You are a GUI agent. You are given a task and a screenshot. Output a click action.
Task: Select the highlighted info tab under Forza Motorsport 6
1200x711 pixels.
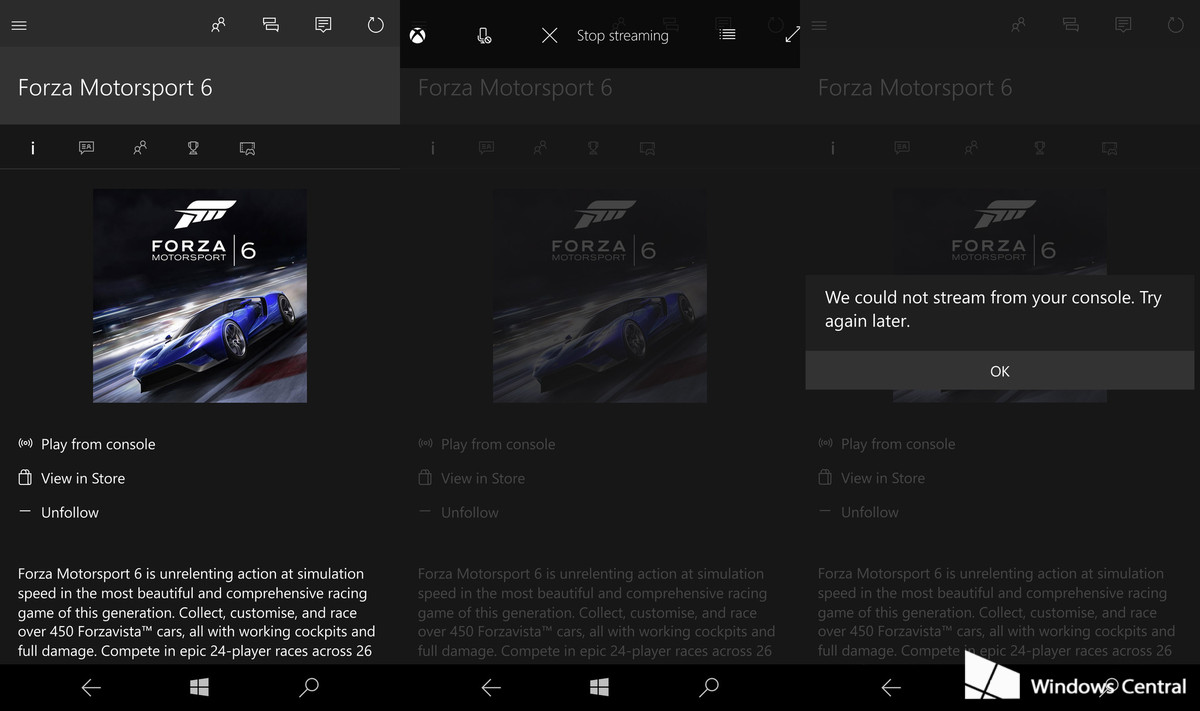pyautogui.click(x=33, y=148)
